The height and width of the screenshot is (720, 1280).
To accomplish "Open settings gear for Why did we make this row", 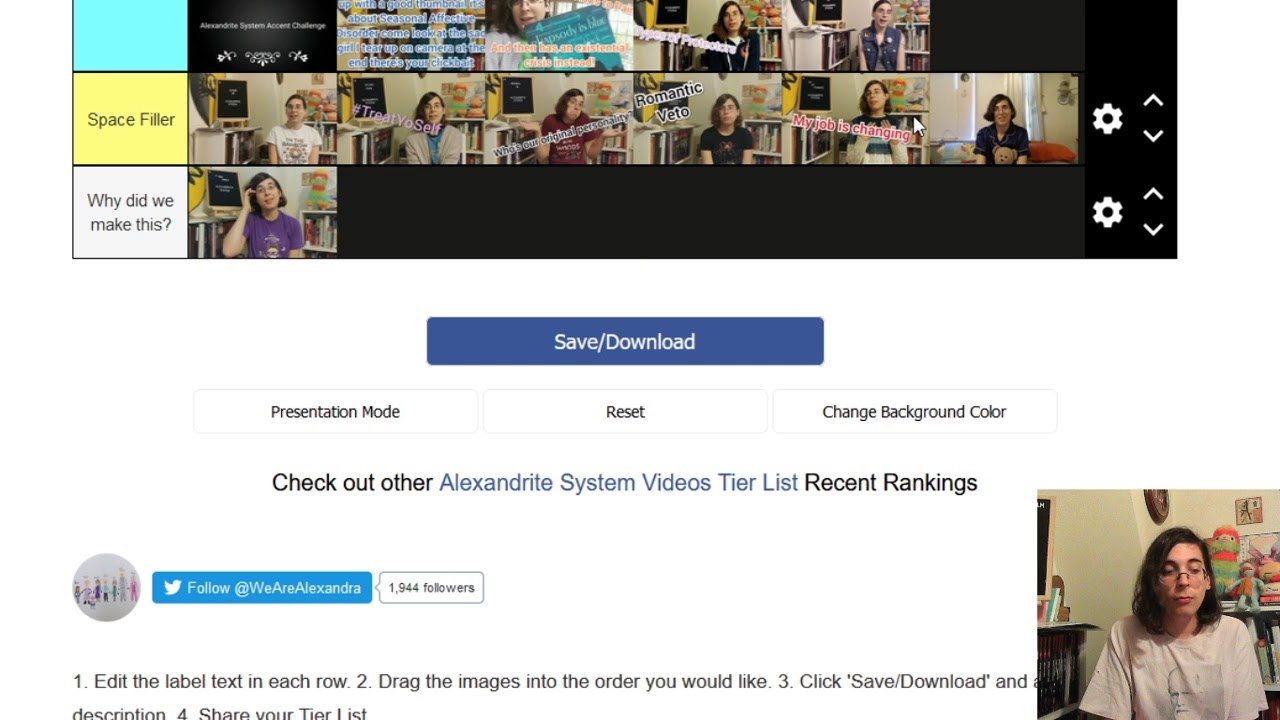I will pyautogui.click(x=1107, y=212).
